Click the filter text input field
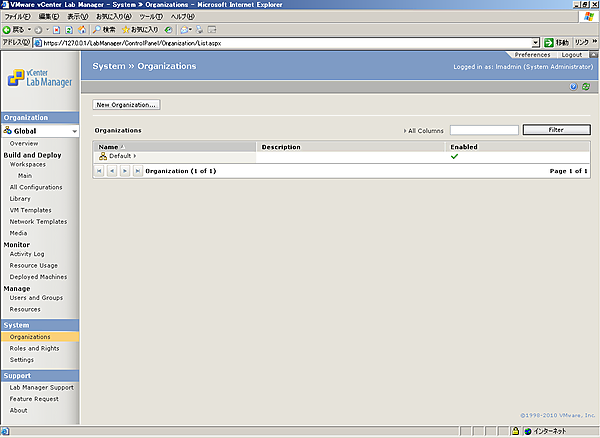Viewport: 600px width, 438px height. coord(484,130)
